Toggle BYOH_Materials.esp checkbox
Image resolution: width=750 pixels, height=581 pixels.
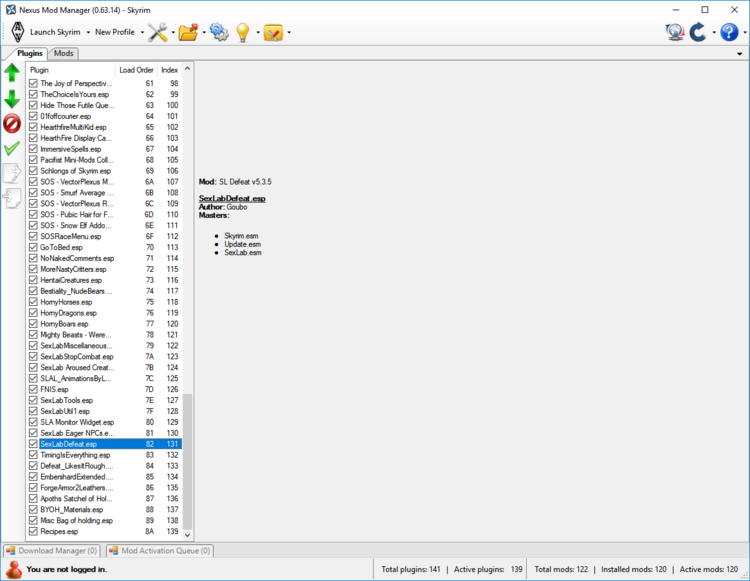(33, 509)
